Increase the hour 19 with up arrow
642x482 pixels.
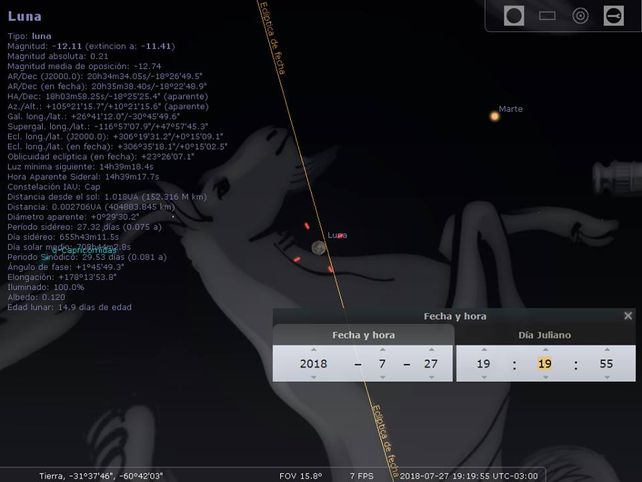[x=484, y=350]
